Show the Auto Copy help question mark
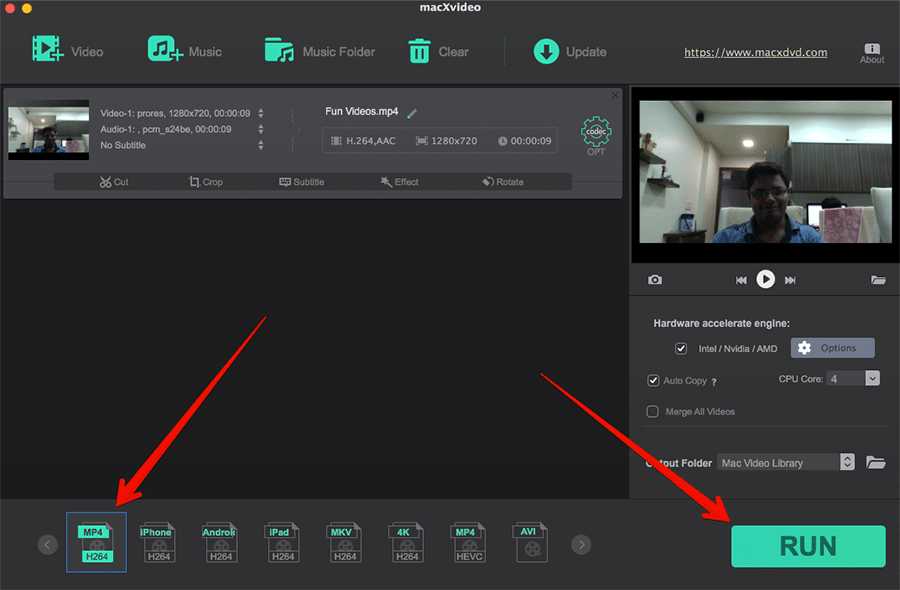Image resolution: width=900 pixels, height=590 pixels. coord(713,382)
